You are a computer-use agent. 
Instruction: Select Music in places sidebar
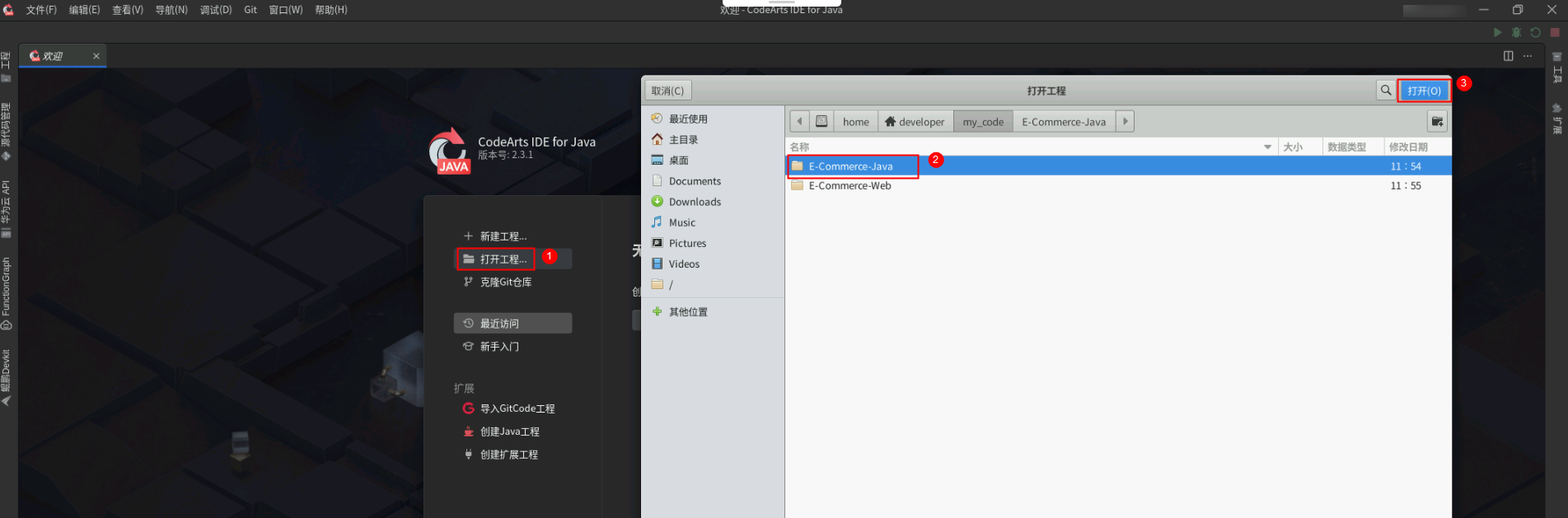pyautogui.click(x=713, y=222)
